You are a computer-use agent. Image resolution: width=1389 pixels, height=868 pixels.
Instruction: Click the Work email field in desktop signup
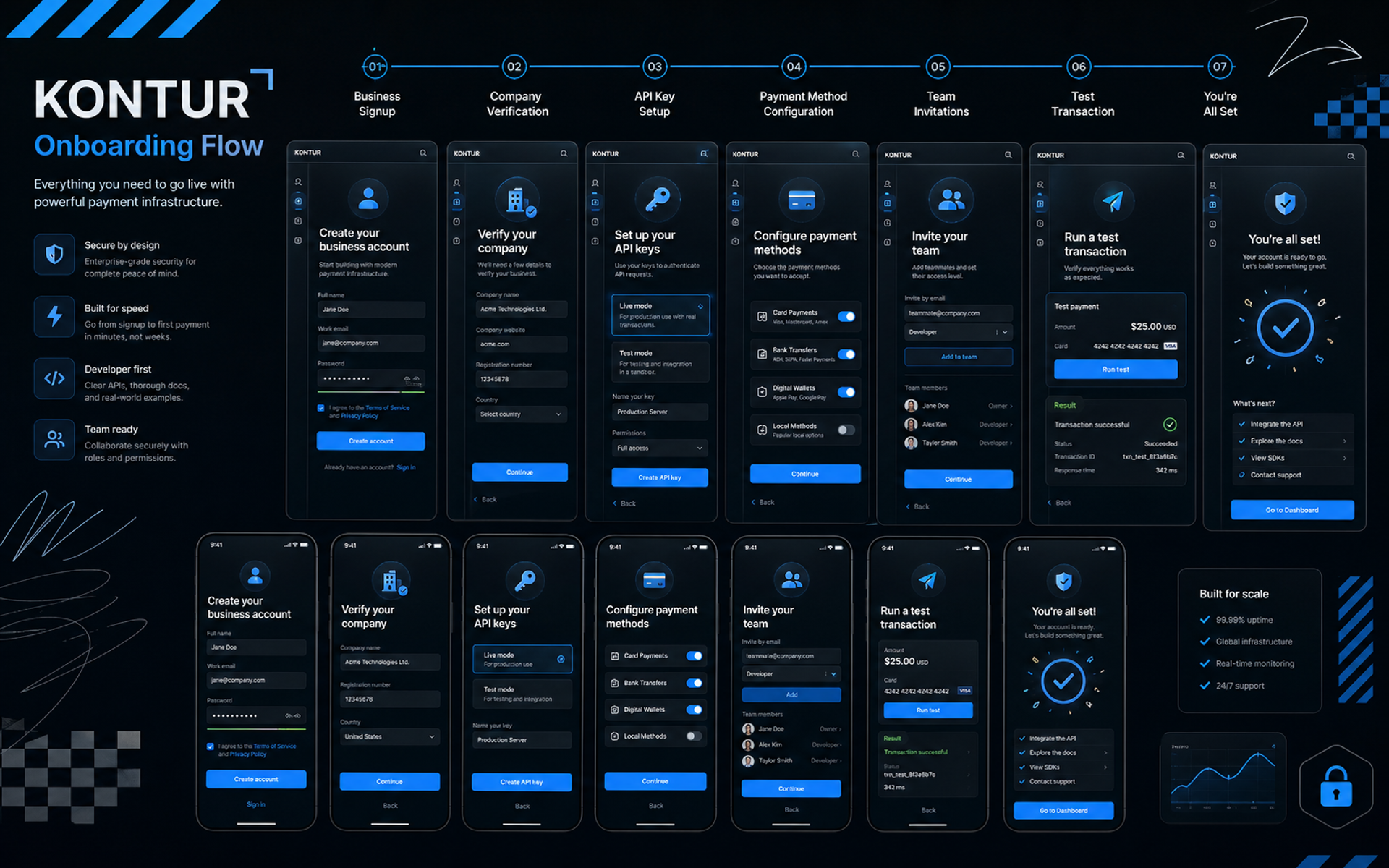[370, 343]
